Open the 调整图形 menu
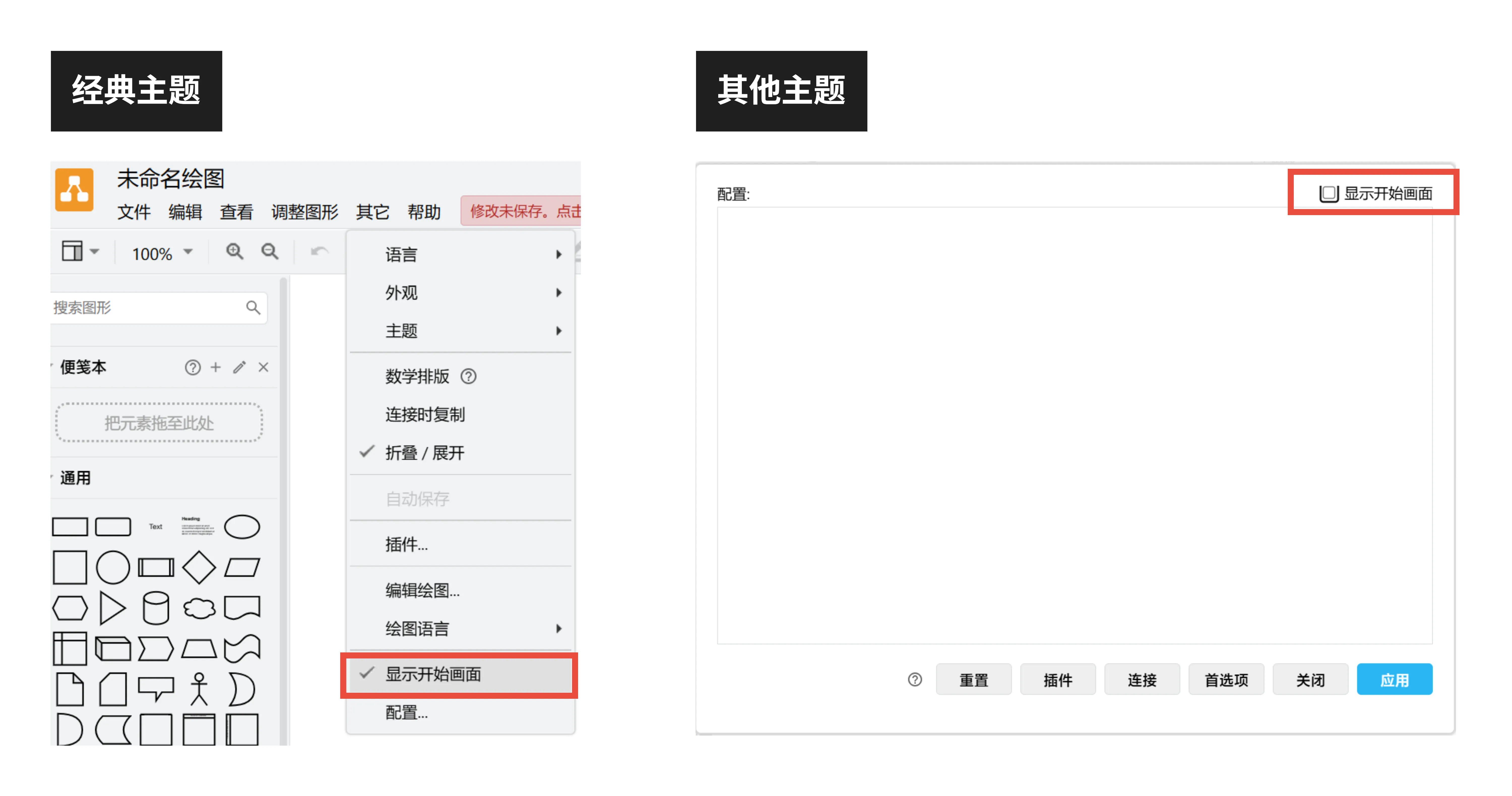The height and width of the screenshot is (796, 1512). [x=305, y=212]
